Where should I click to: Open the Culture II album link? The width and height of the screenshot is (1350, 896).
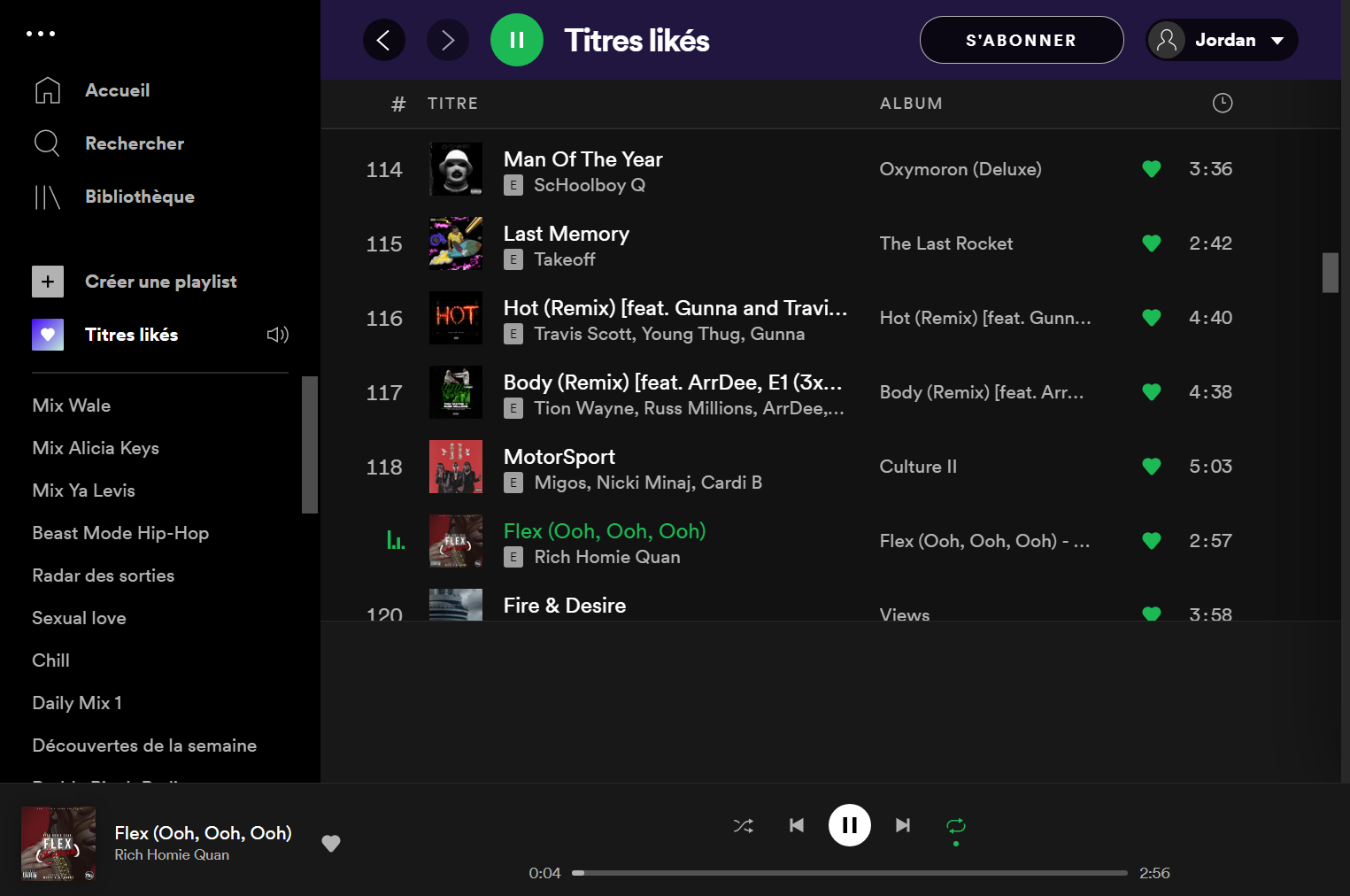tap(918, 467)
